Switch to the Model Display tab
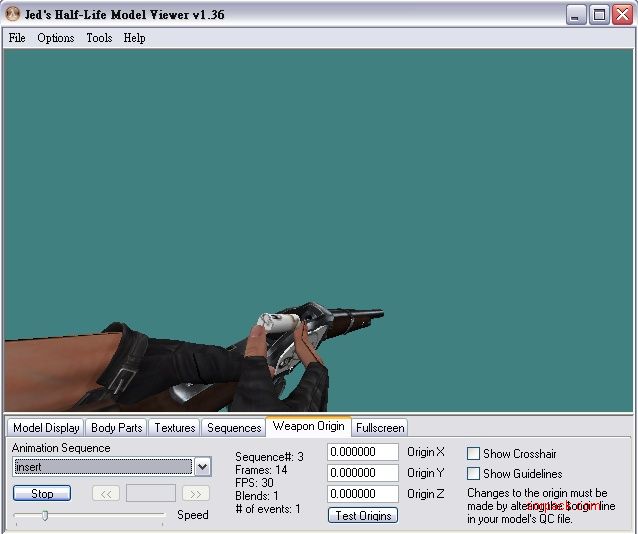This screenshot has height=534, width=638. [x=46, y=428]
